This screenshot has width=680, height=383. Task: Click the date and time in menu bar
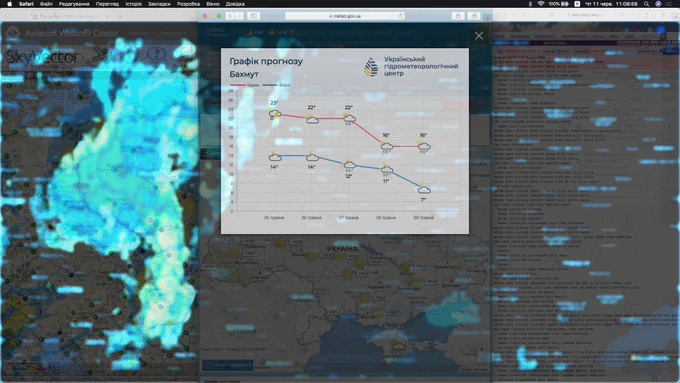(611, 4)
